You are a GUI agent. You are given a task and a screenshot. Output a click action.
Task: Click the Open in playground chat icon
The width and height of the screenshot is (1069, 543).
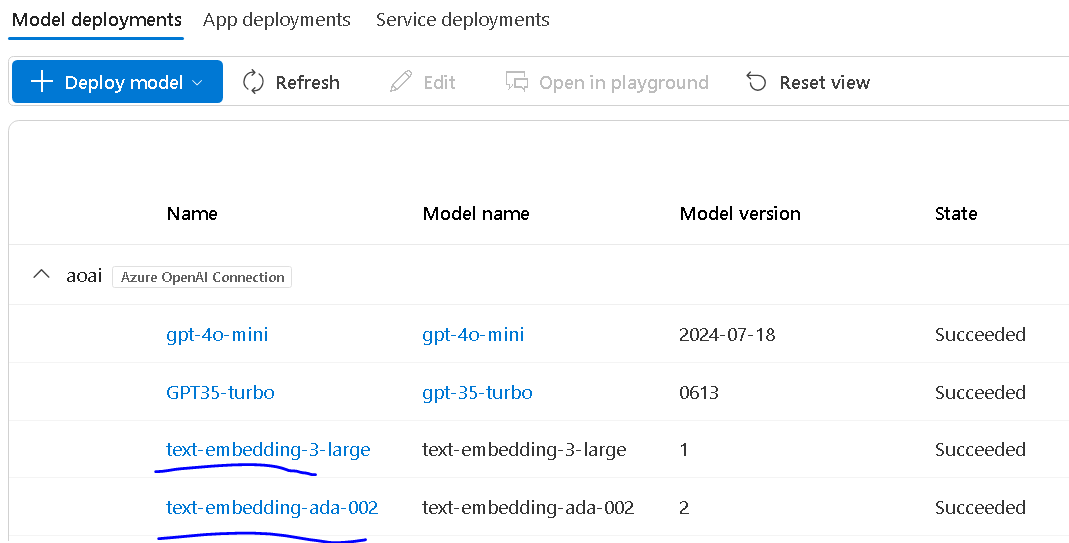(x=517, y=82)
